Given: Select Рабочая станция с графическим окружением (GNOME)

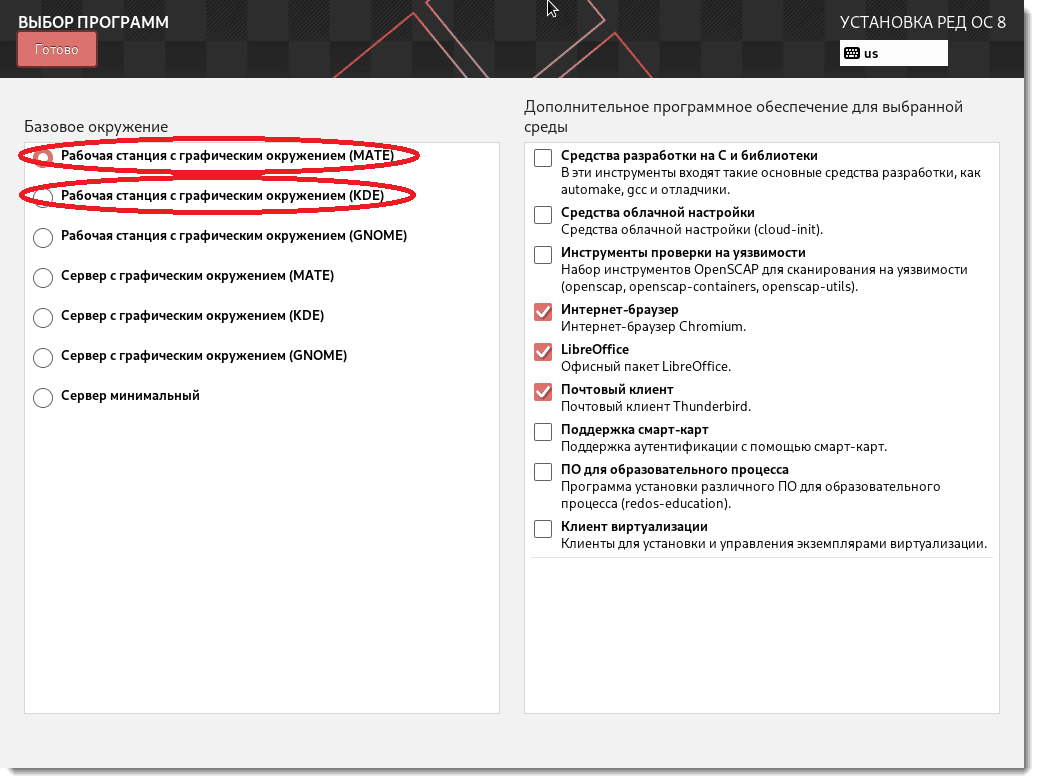Looking at the screenshot, I should coord(43,238).
